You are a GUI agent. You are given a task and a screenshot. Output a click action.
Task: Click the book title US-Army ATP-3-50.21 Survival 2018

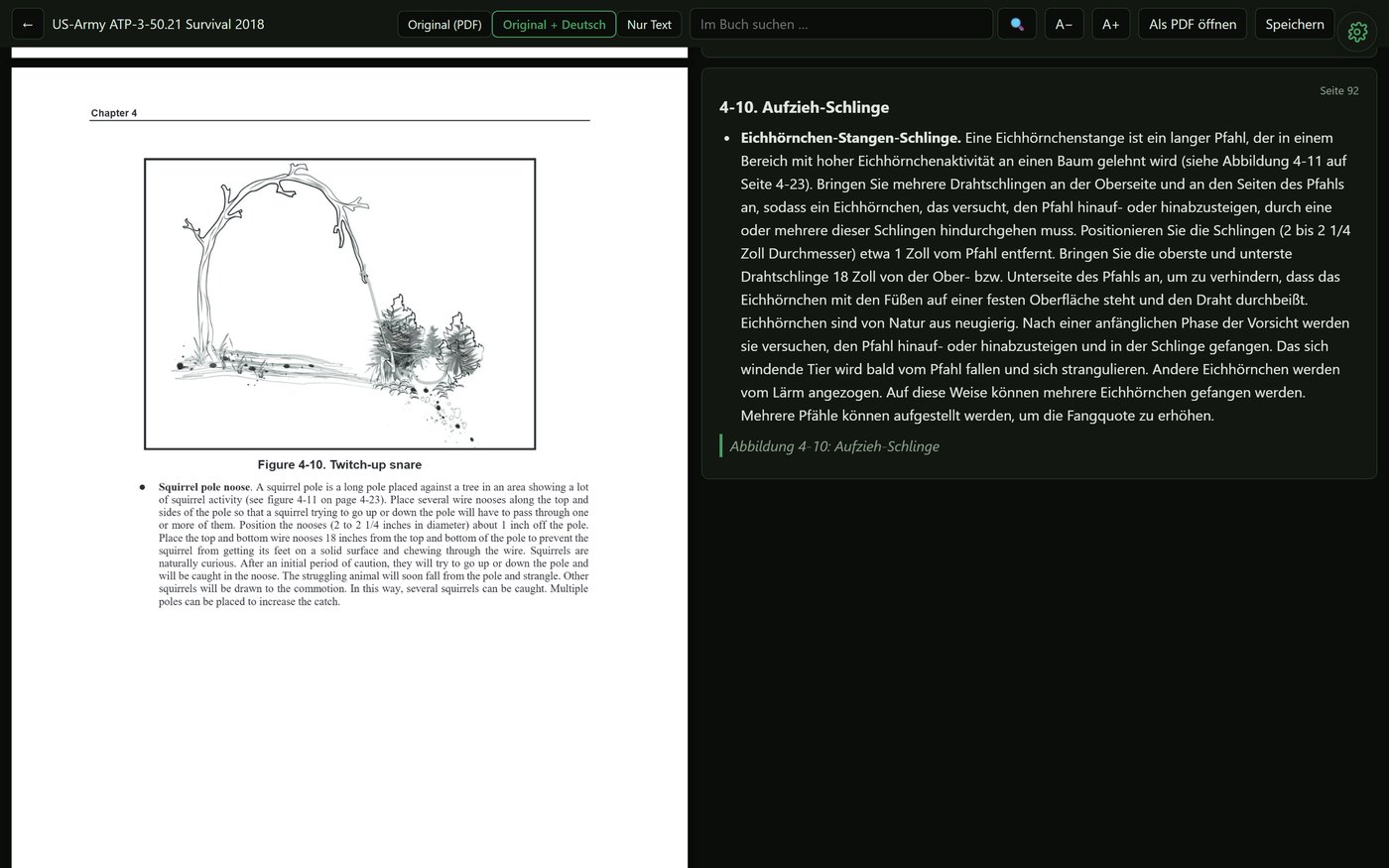coord(159,24)
